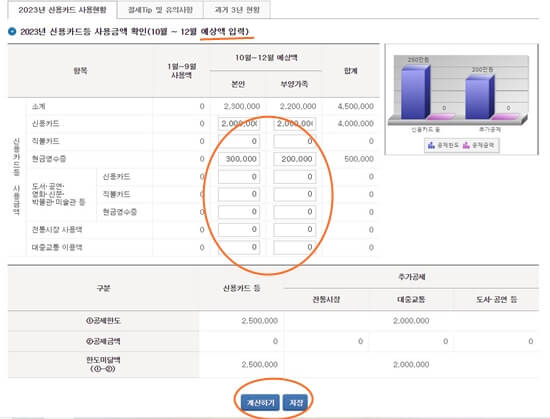
Task: Click the 소계 부양가족 value 2,200,000
Action: [298, 106]
